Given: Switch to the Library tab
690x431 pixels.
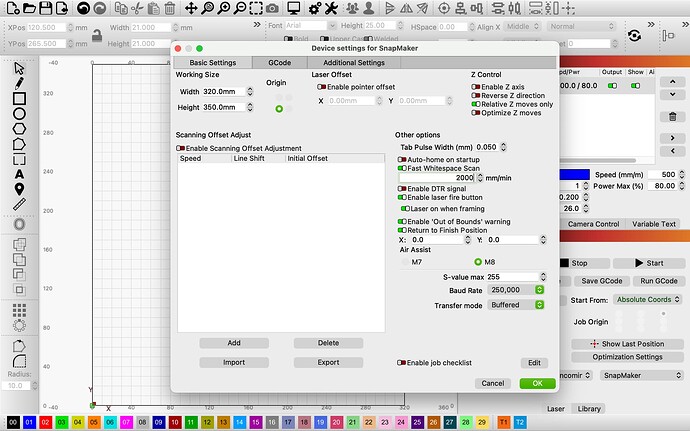Looking at the screenshot, I should 589,409.
